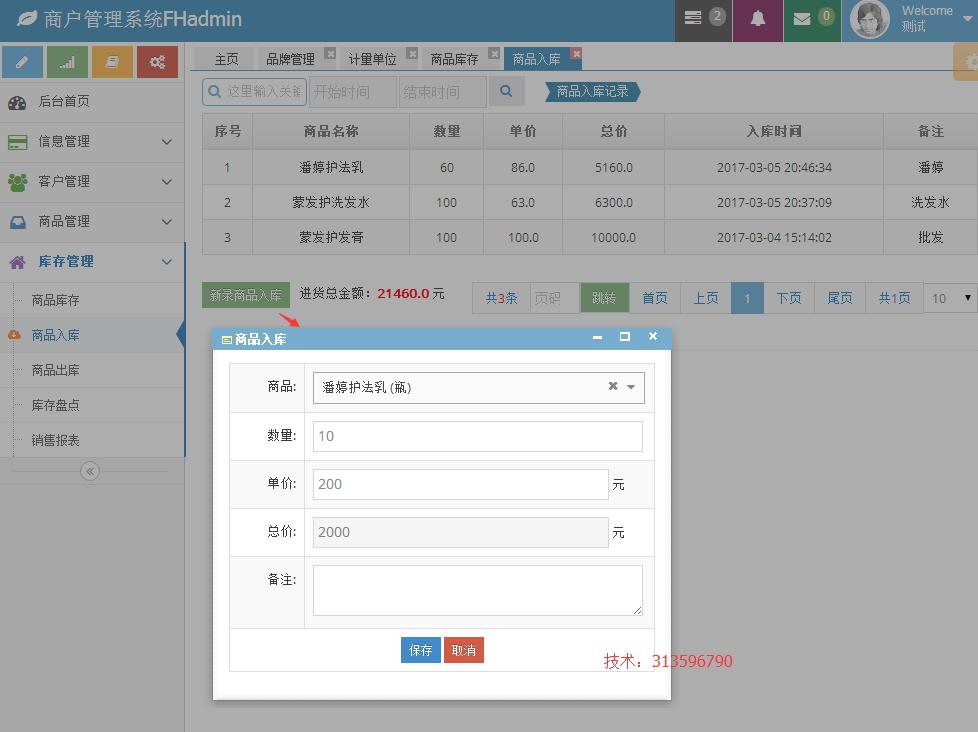This screenshot has width=978, height=732.
Task: Minimize the 商品入库 dialog
Action: 598,337
